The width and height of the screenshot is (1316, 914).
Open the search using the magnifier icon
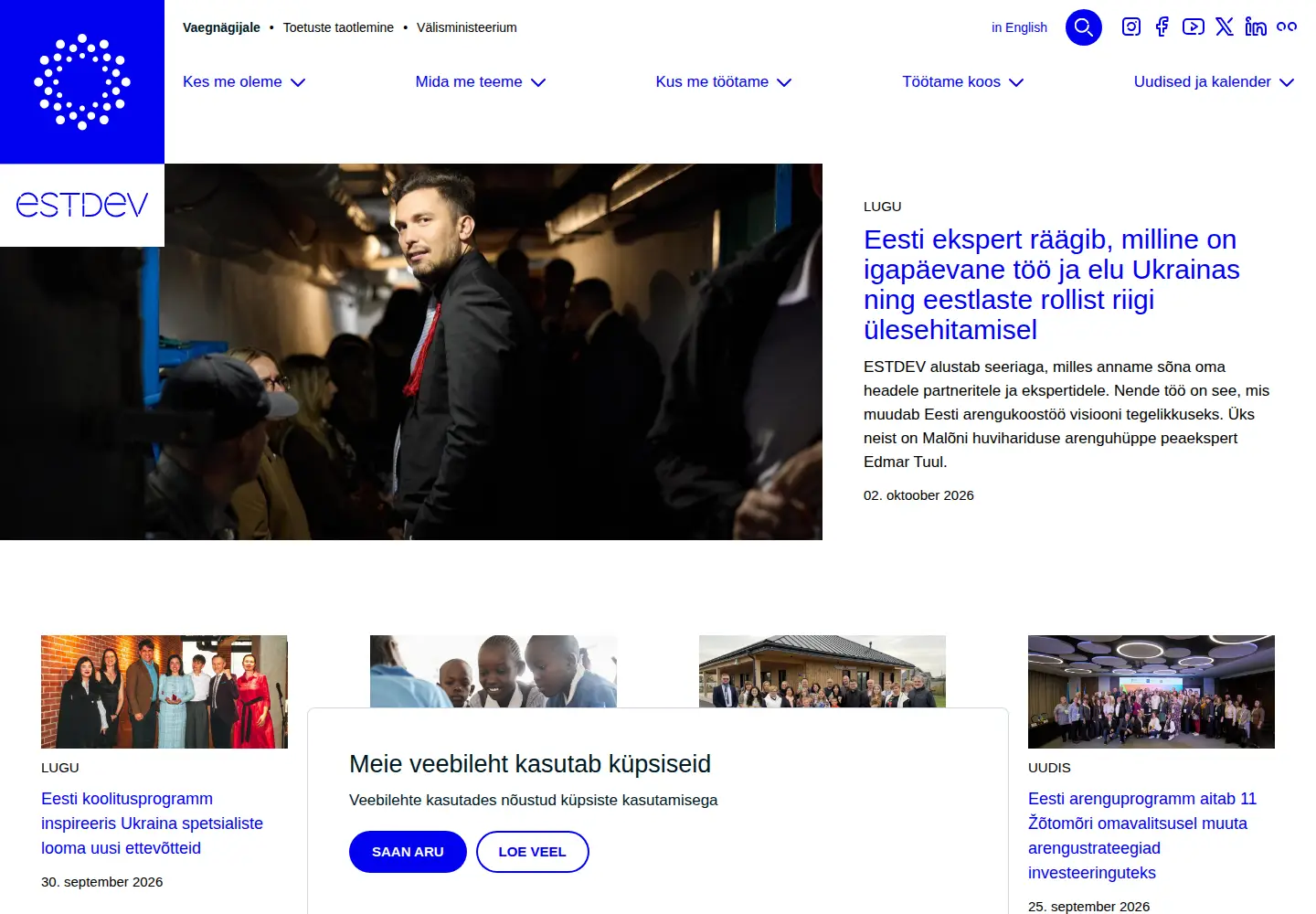(x=1084, y=27)
